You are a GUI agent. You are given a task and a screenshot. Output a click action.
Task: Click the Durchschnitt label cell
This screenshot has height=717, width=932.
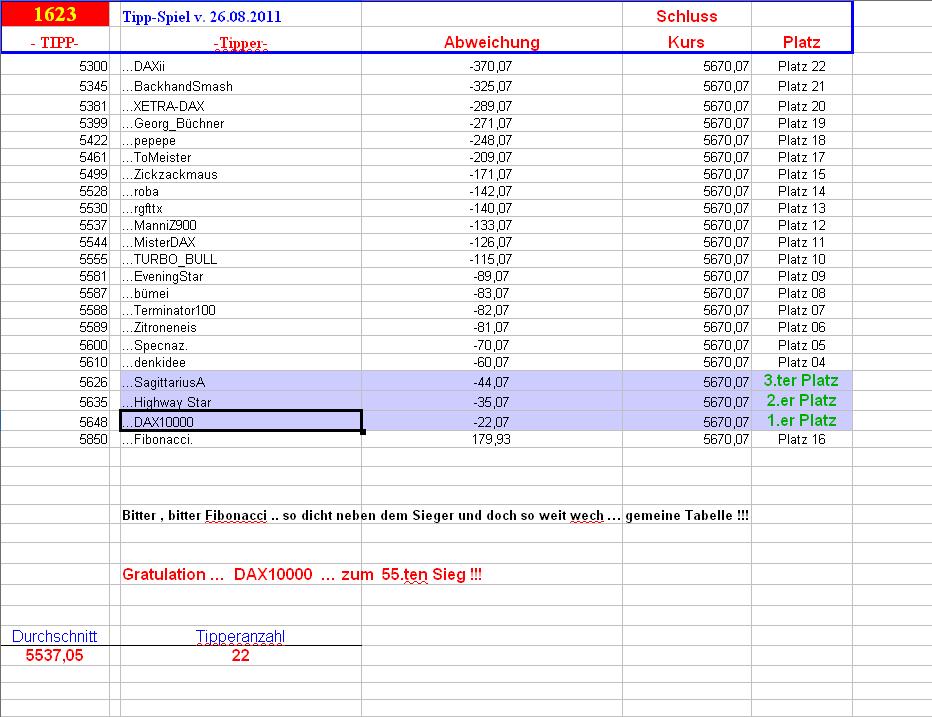[53, 636]
